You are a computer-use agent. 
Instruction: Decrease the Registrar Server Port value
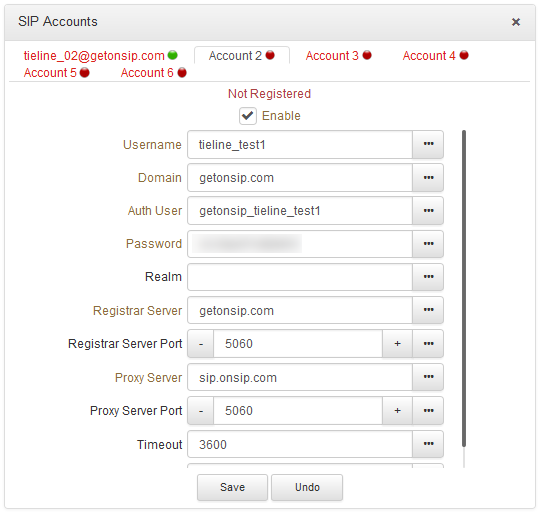coord(200,344)
